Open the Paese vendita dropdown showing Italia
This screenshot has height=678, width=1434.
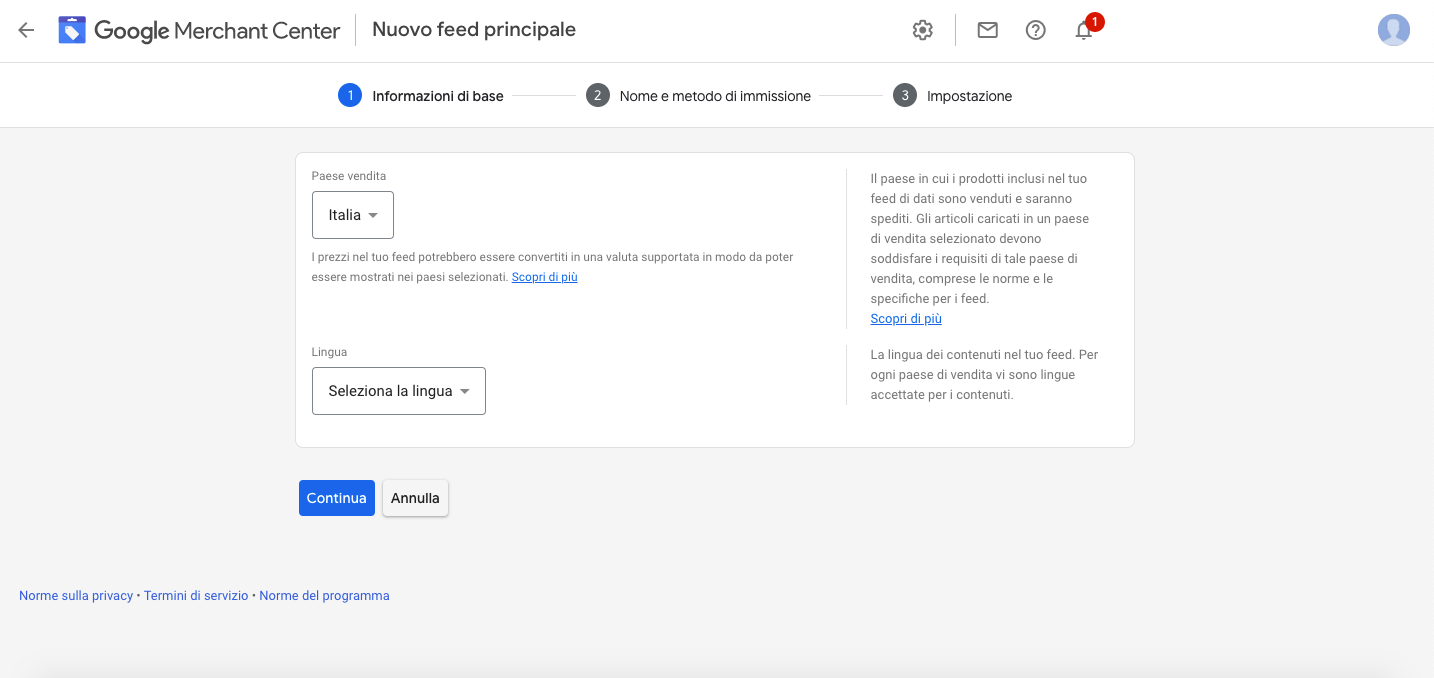[352, 214]
